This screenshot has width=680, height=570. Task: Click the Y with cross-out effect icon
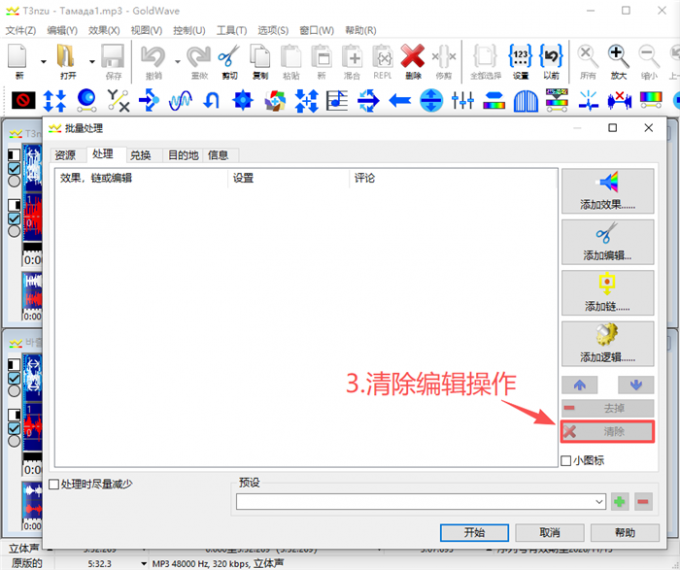(118, 100)
